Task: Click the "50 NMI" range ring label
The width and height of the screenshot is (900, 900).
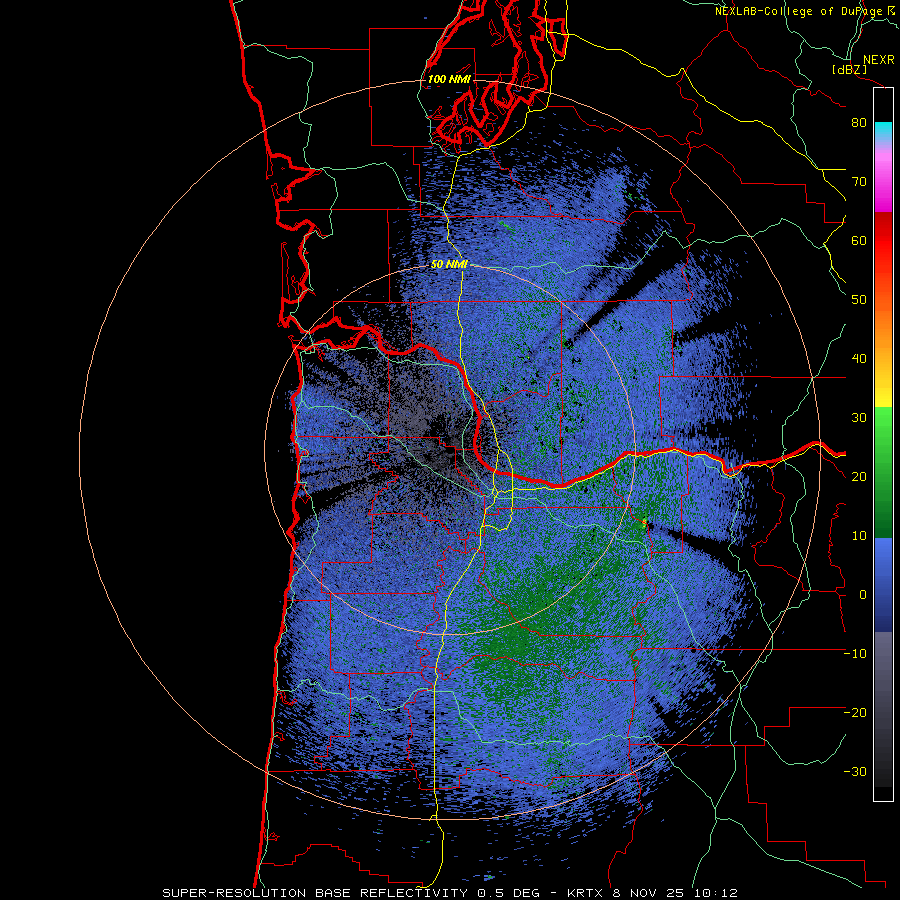Action: tap(449, 265)
